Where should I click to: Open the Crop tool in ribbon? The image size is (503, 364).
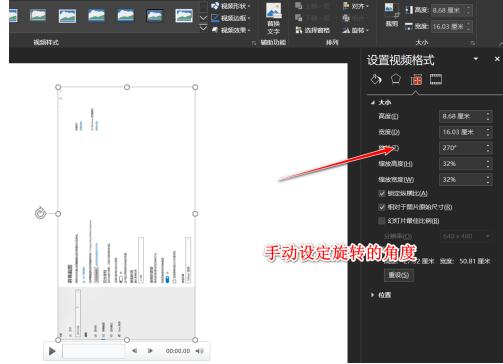392,14
